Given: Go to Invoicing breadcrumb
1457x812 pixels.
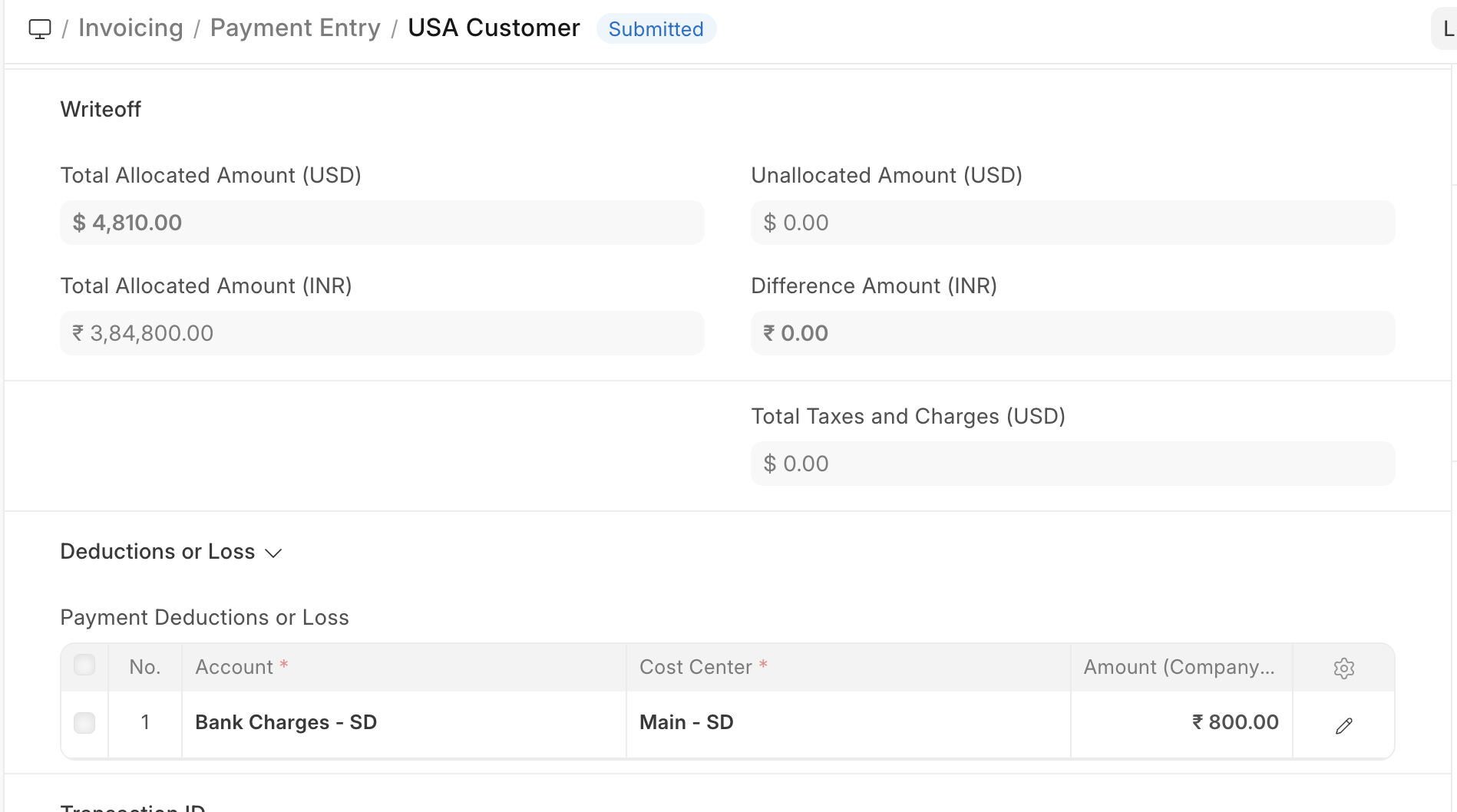Looking at the screenshot, I should point(131,28).
